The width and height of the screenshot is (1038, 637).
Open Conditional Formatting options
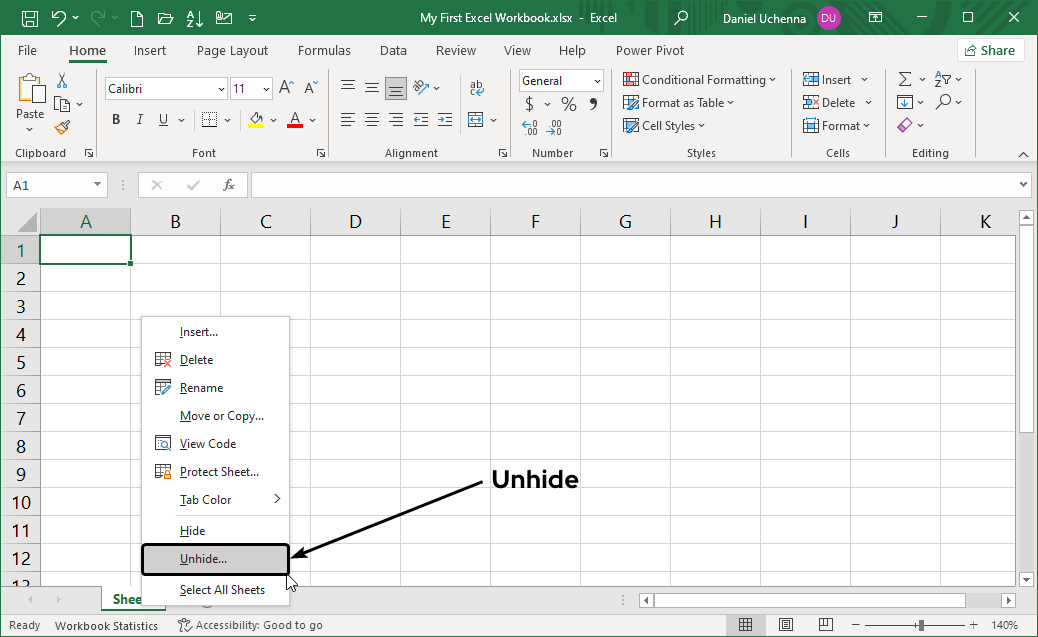(x=699, y=79)
